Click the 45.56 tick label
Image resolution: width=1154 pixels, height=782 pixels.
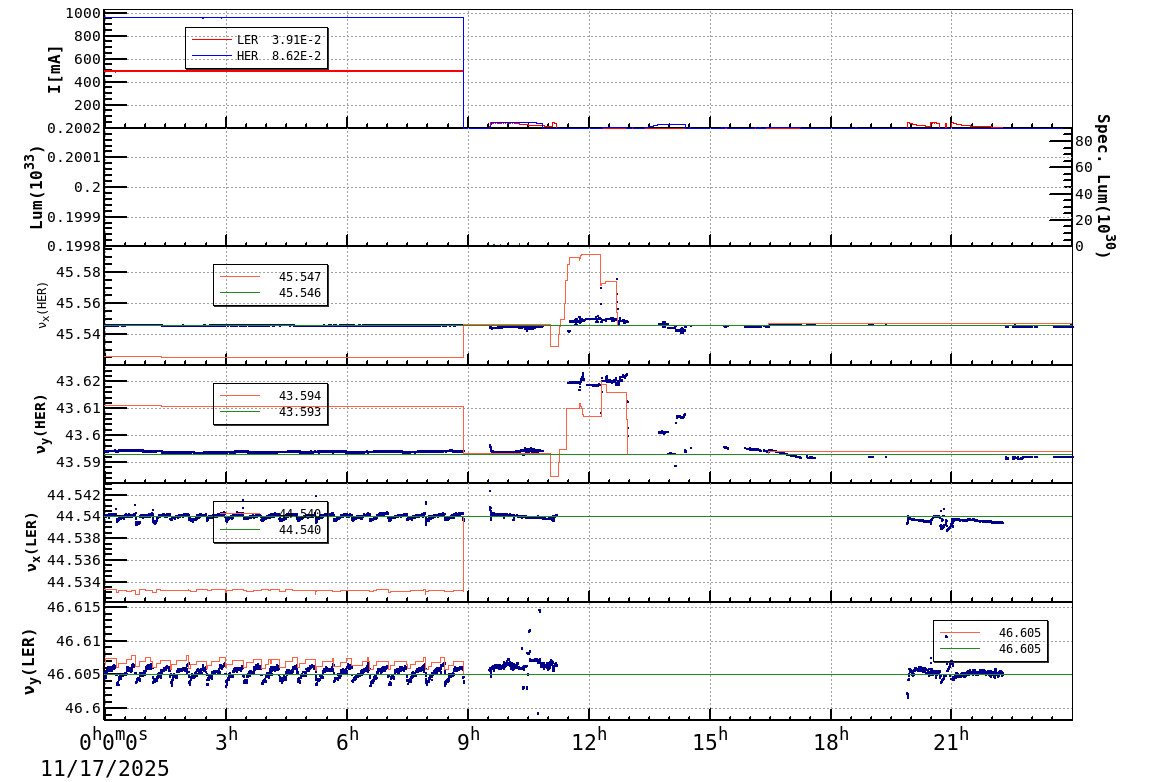click(79, 303)
